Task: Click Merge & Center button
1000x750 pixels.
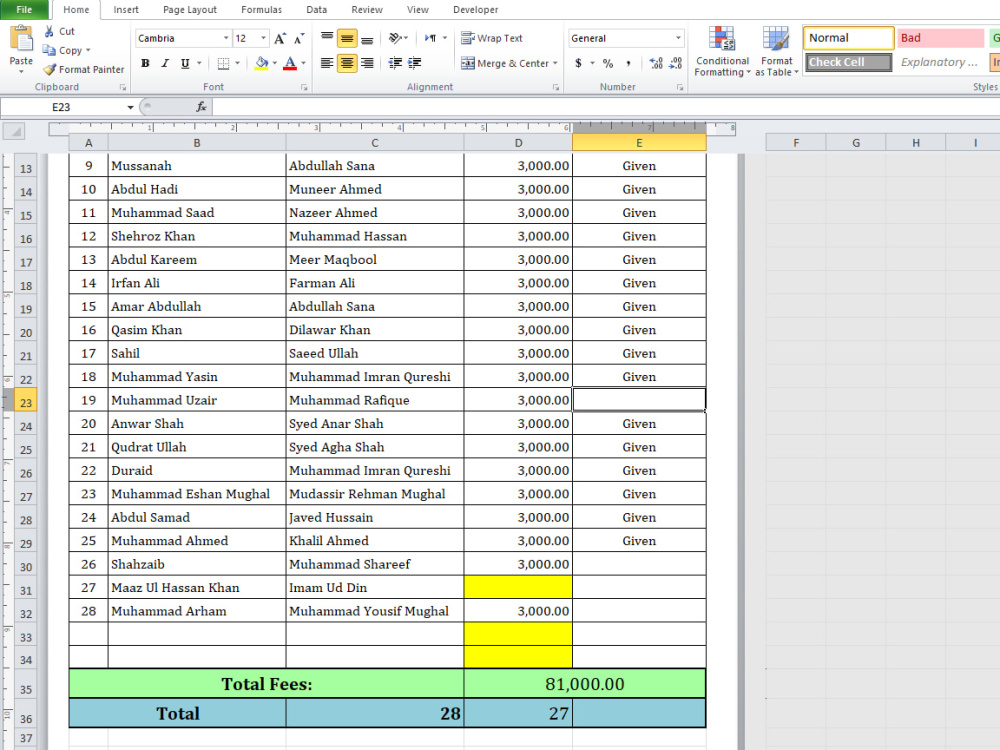Action: coord(504,63)
